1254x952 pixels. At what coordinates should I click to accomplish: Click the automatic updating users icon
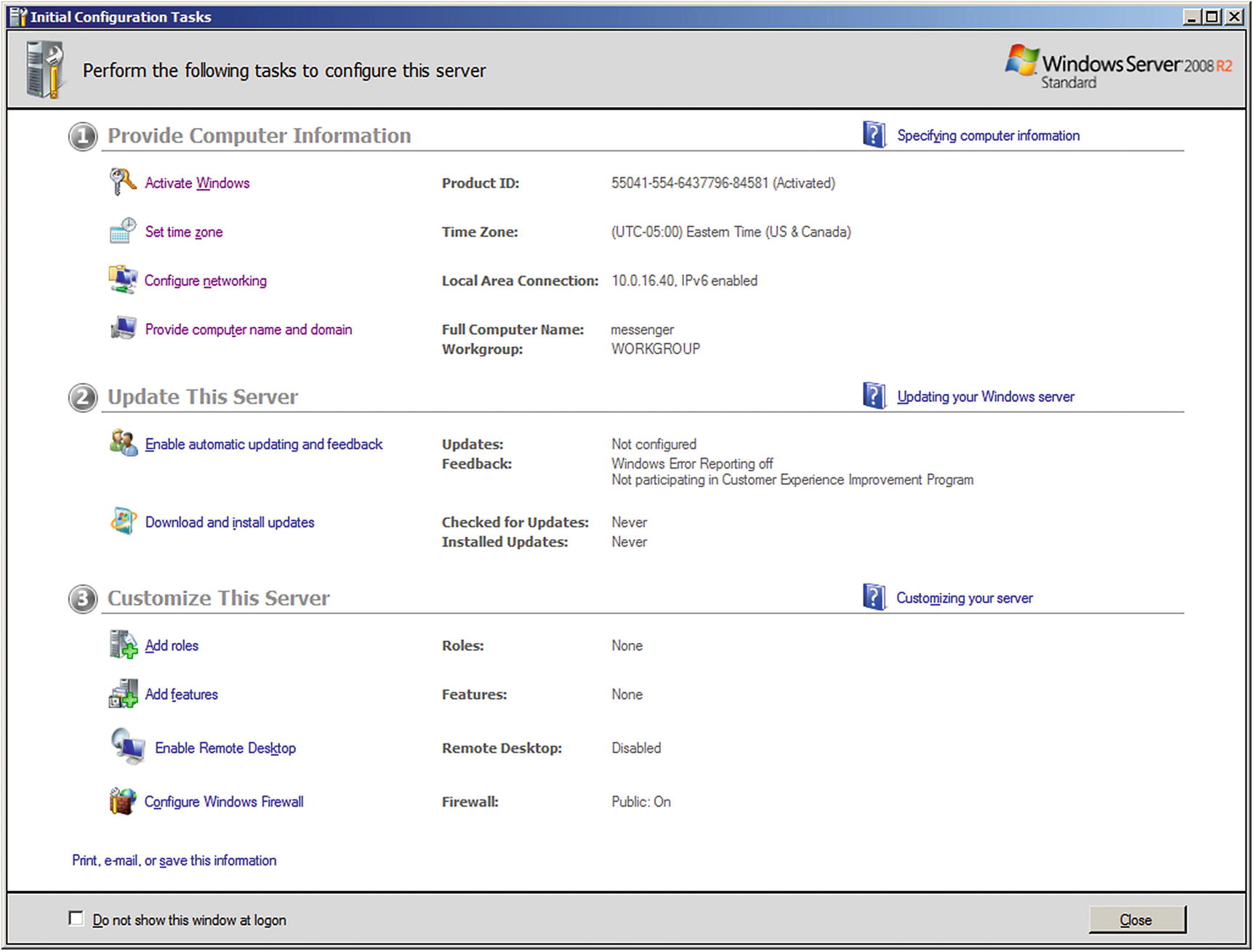click(x=123, y=443)
